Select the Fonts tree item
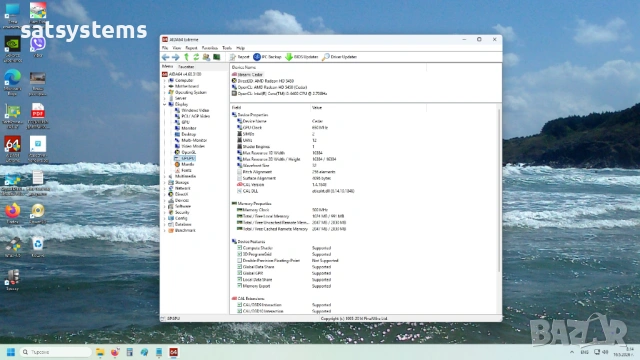This screenshot has width=640, height=360. coord(183,170)
